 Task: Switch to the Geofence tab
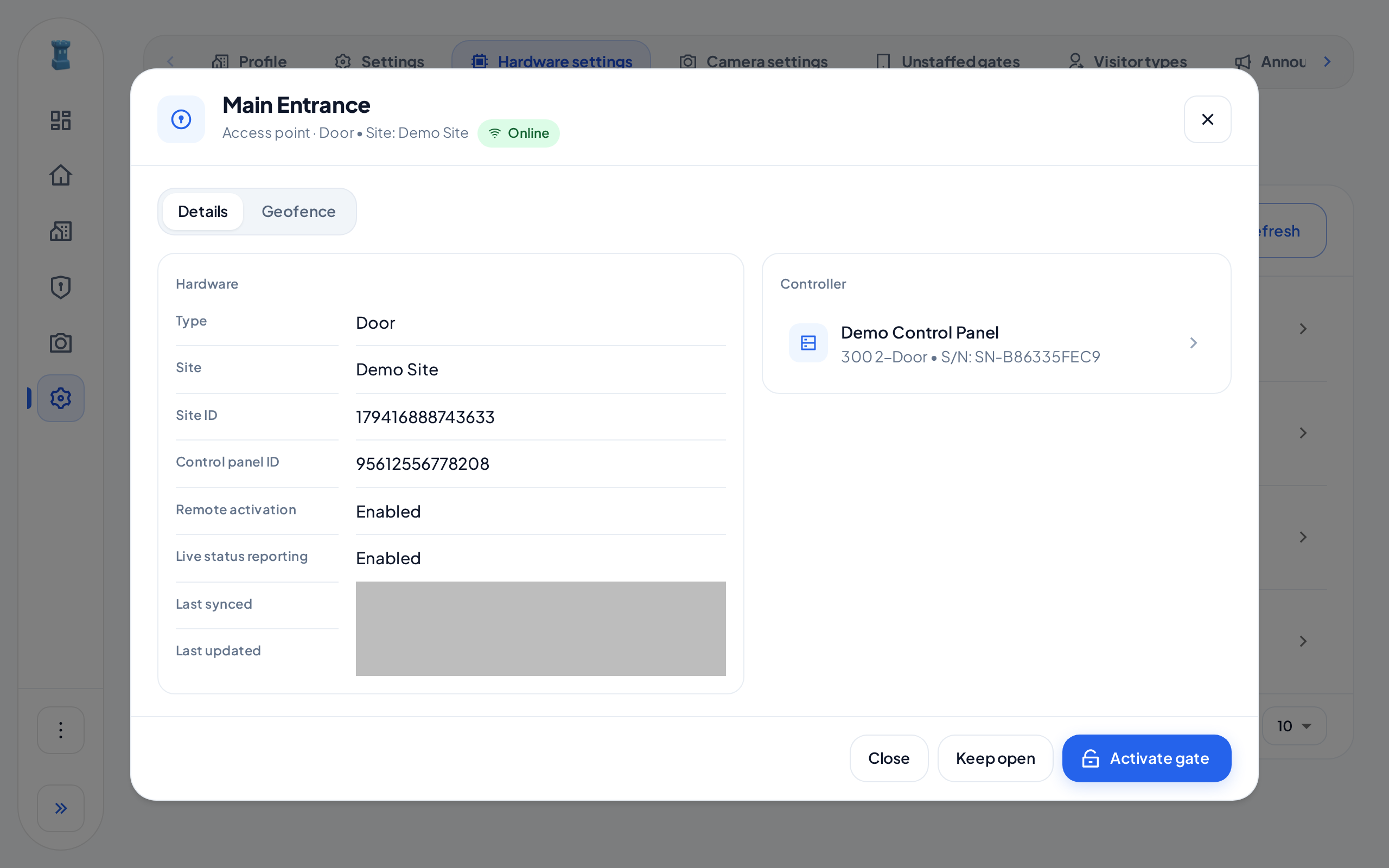pyautogui.click(x=298, y=211)
